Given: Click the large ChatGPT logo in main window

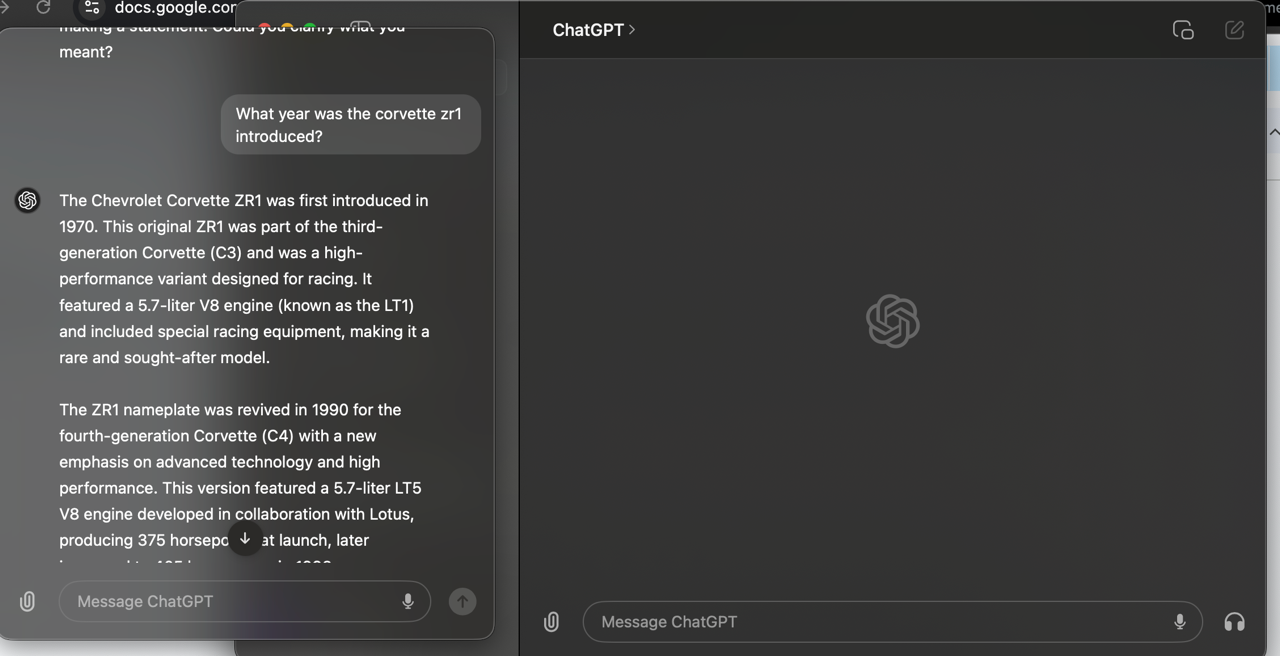Looking at the screenshot, I should click(x=893, y=321).
